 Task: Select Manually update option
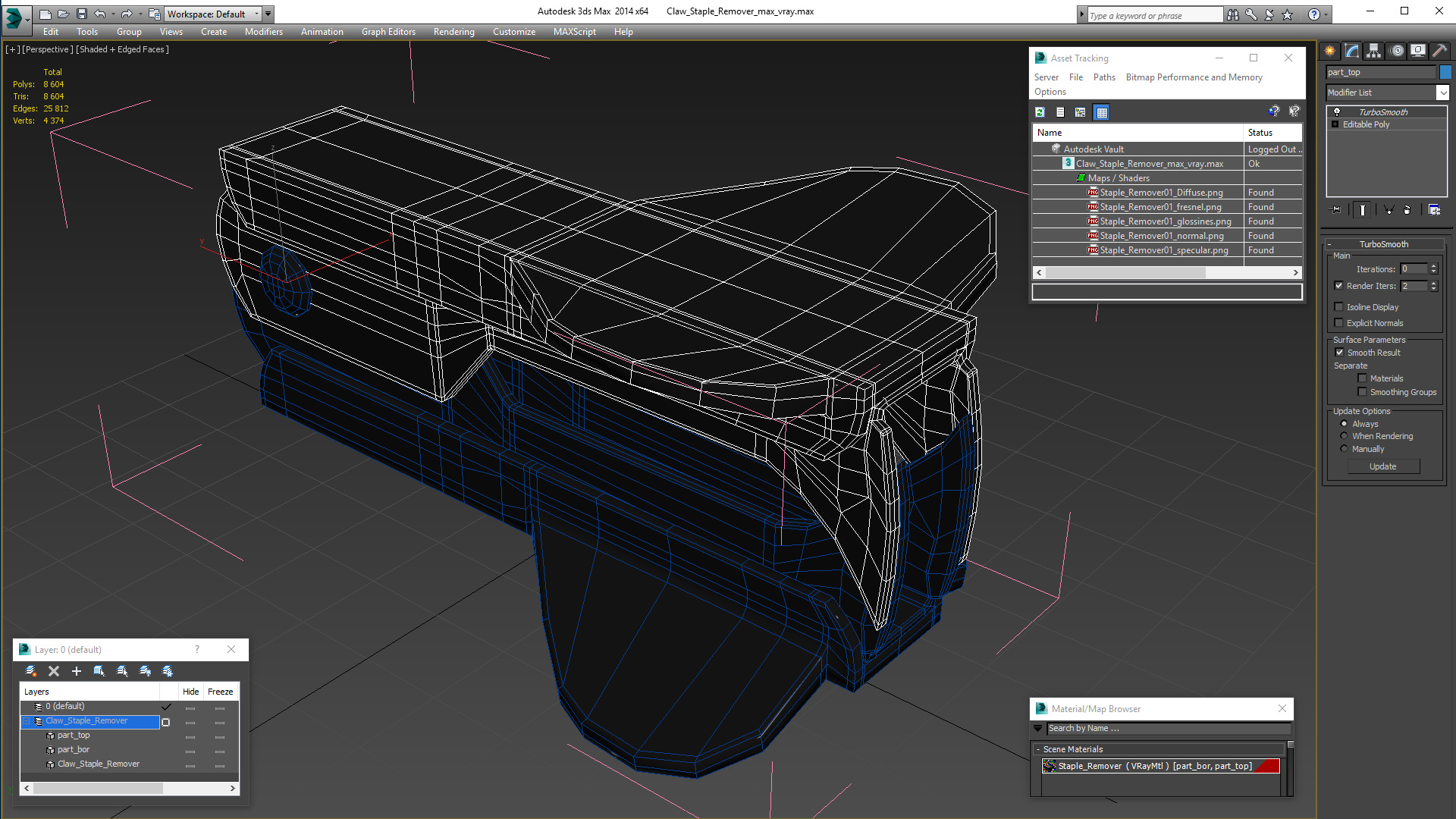tap(1345, 449)
